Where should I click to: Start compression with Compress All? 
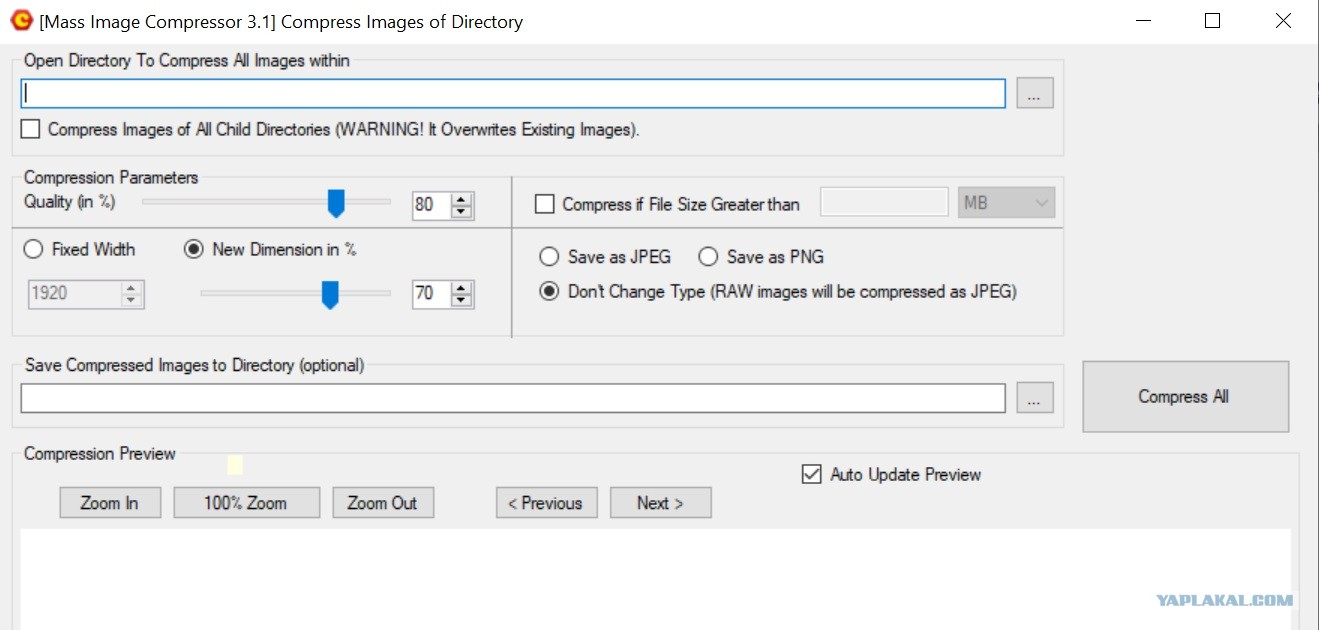click(x=1185, y=397)
